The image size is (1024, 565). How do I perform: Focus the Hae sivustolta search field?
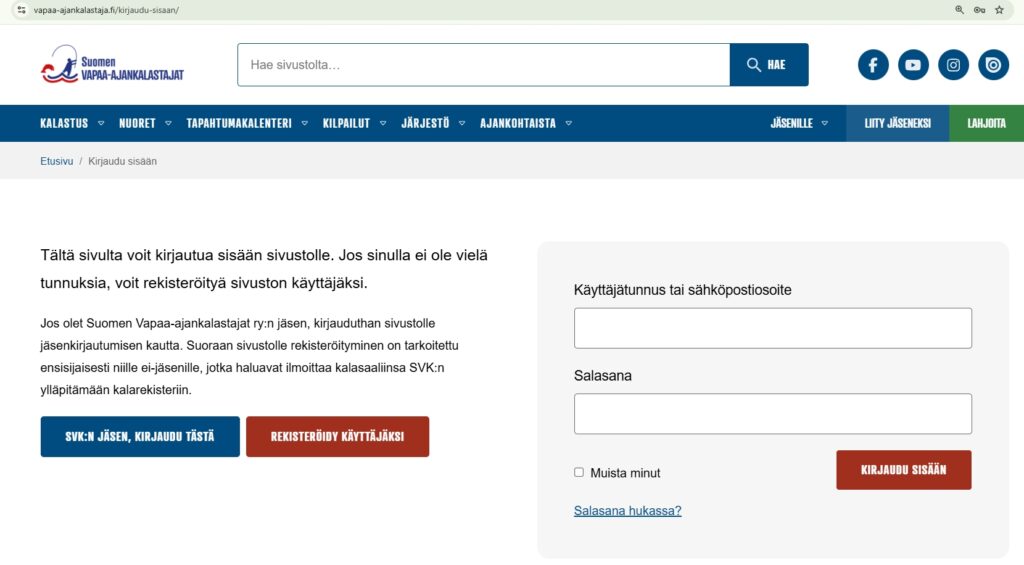point(483,65)
